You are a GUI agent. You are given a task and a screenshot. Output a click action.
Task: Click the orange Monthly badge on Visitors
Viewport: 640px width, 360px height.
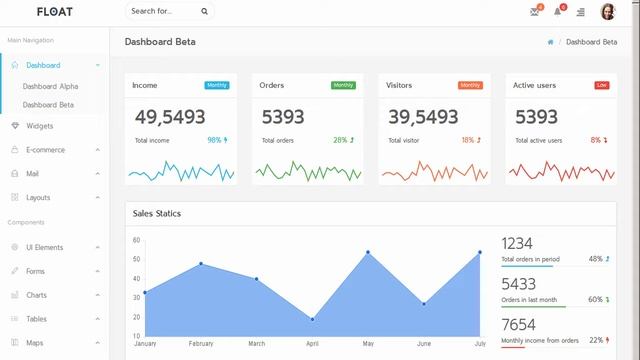(470, 85)
